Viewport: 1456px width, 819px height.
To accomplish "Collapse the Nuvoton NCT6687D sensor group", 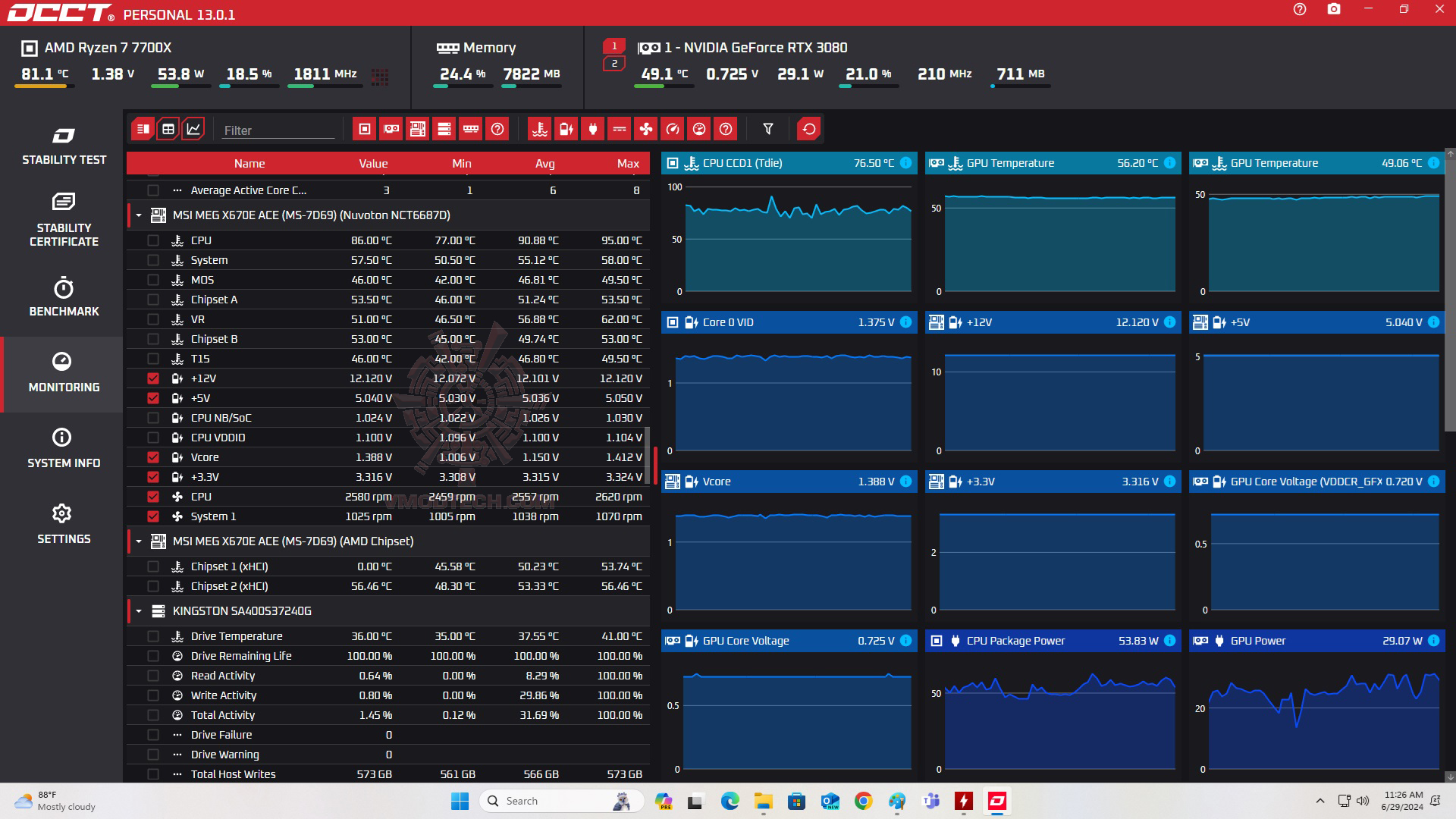I will 139,215.
